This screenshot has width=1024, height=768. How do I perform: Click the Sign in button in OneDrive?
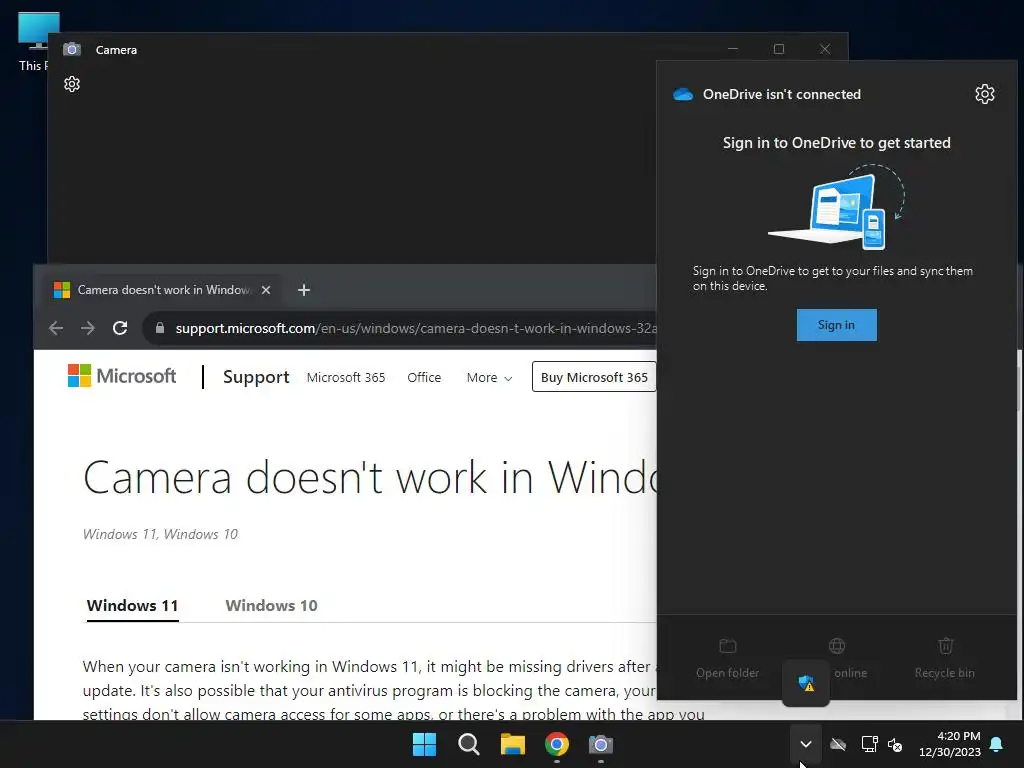click(x=837, y=325)
